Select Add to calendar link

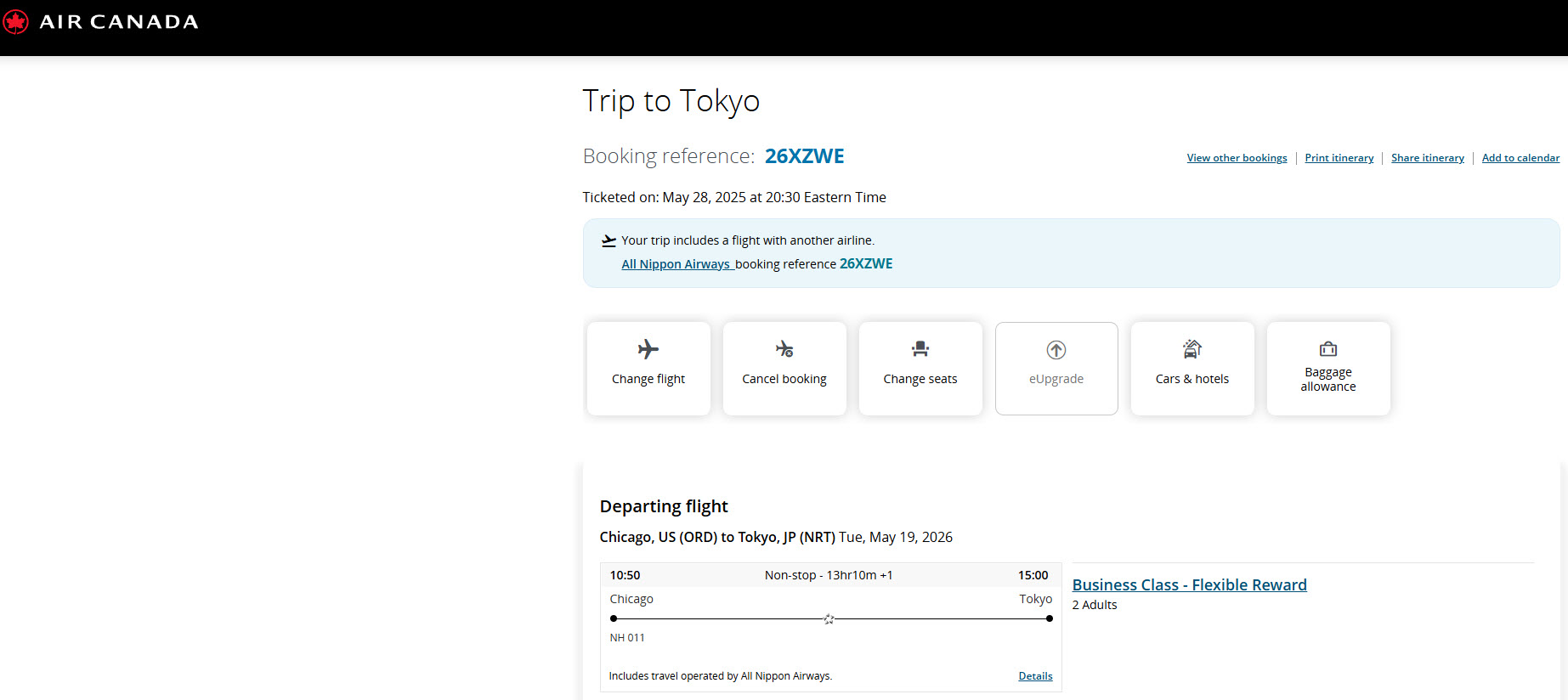coord(1520,158)
